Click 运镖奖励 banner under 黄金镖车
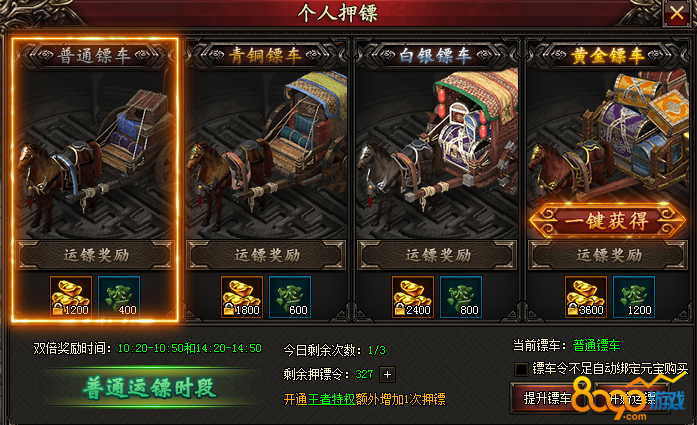697x425 pixels. tap(608, 255)
